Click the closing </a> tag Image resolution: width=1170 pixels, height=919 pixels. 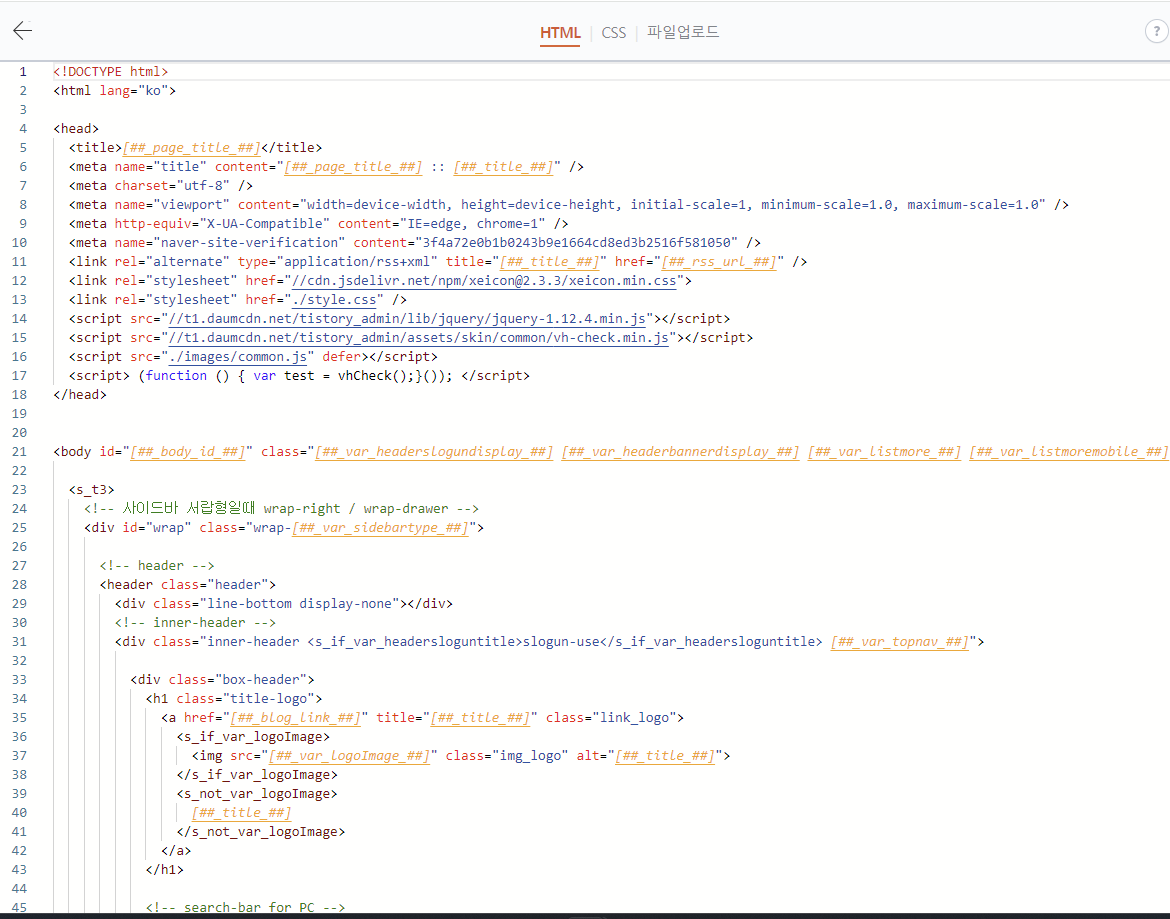coord(176,850)
